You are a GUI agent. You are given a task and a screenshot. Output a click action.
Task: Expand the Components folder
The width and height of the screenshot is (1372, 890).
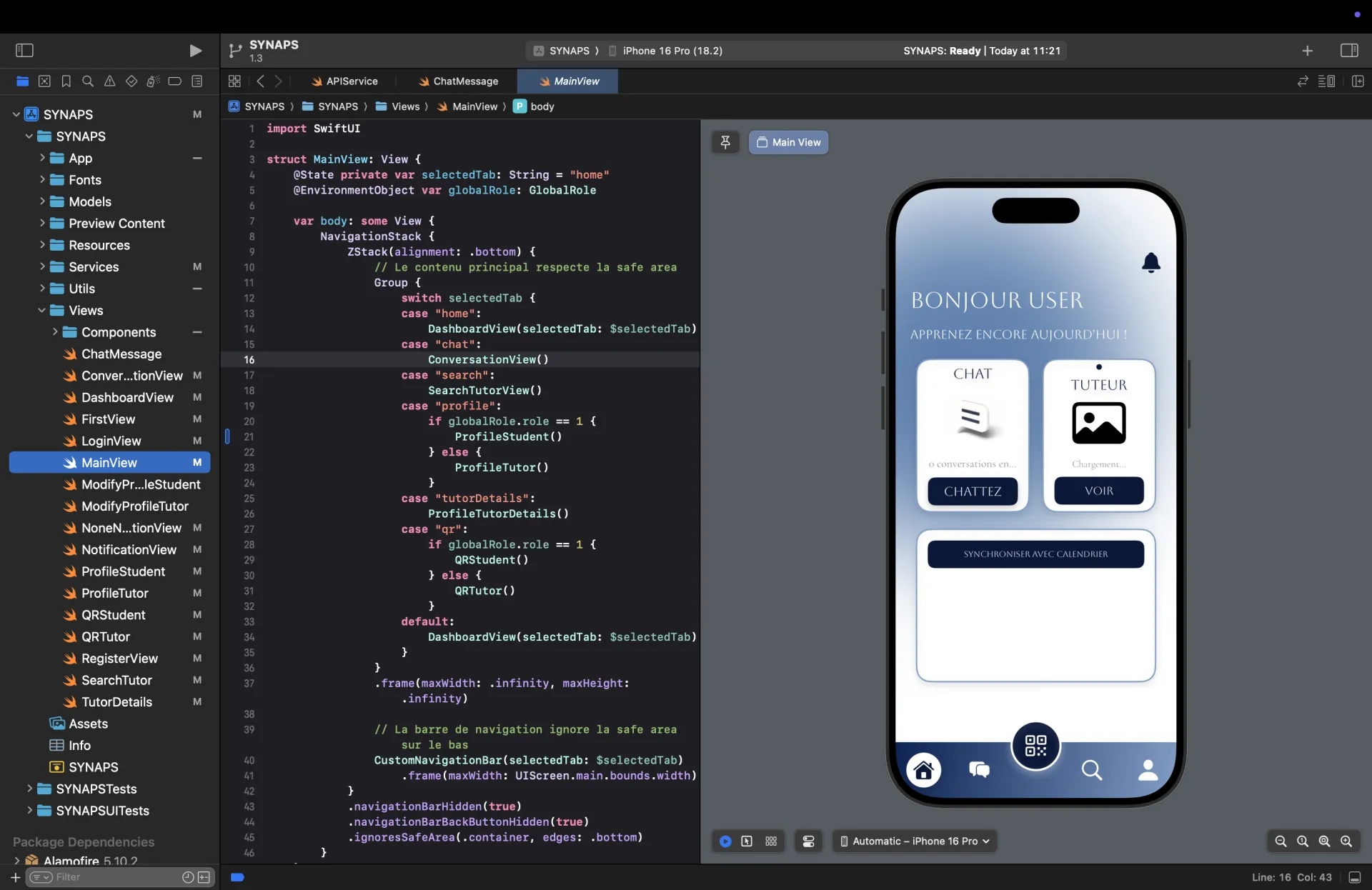[x=55, y=332]
